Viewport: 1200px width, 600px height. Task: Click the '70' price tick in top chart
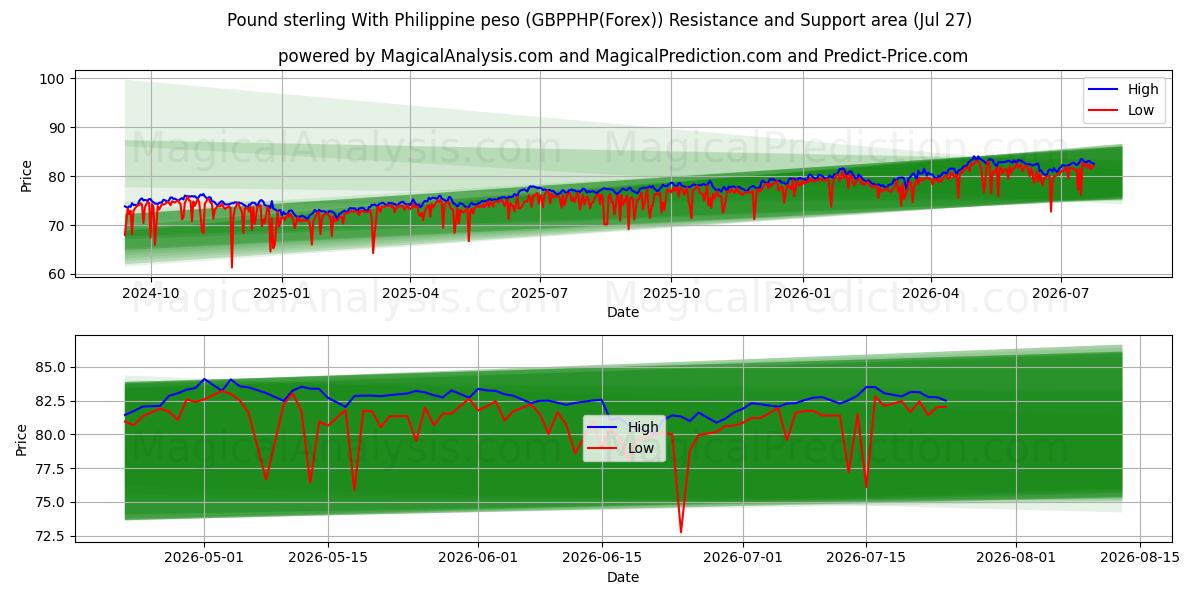click(57, 226)
